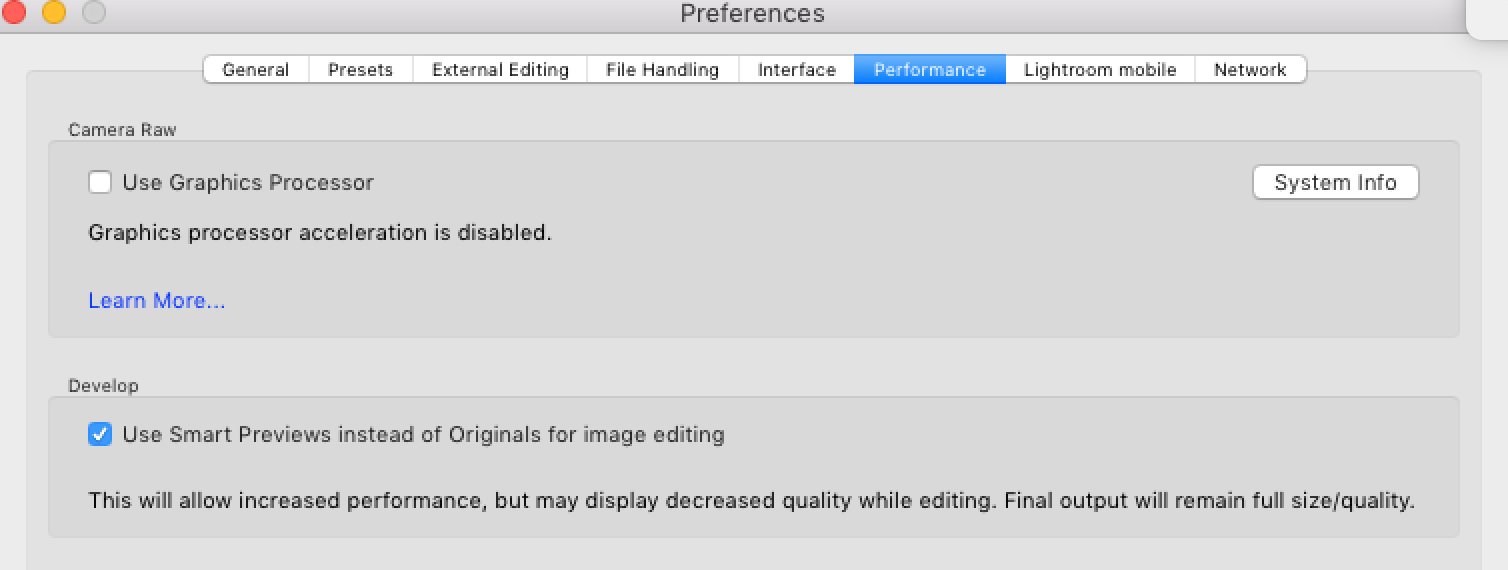Screen dimensions: 1508x570
Task: Click the Smart Previews performance description text
Action: pos(751,500)
